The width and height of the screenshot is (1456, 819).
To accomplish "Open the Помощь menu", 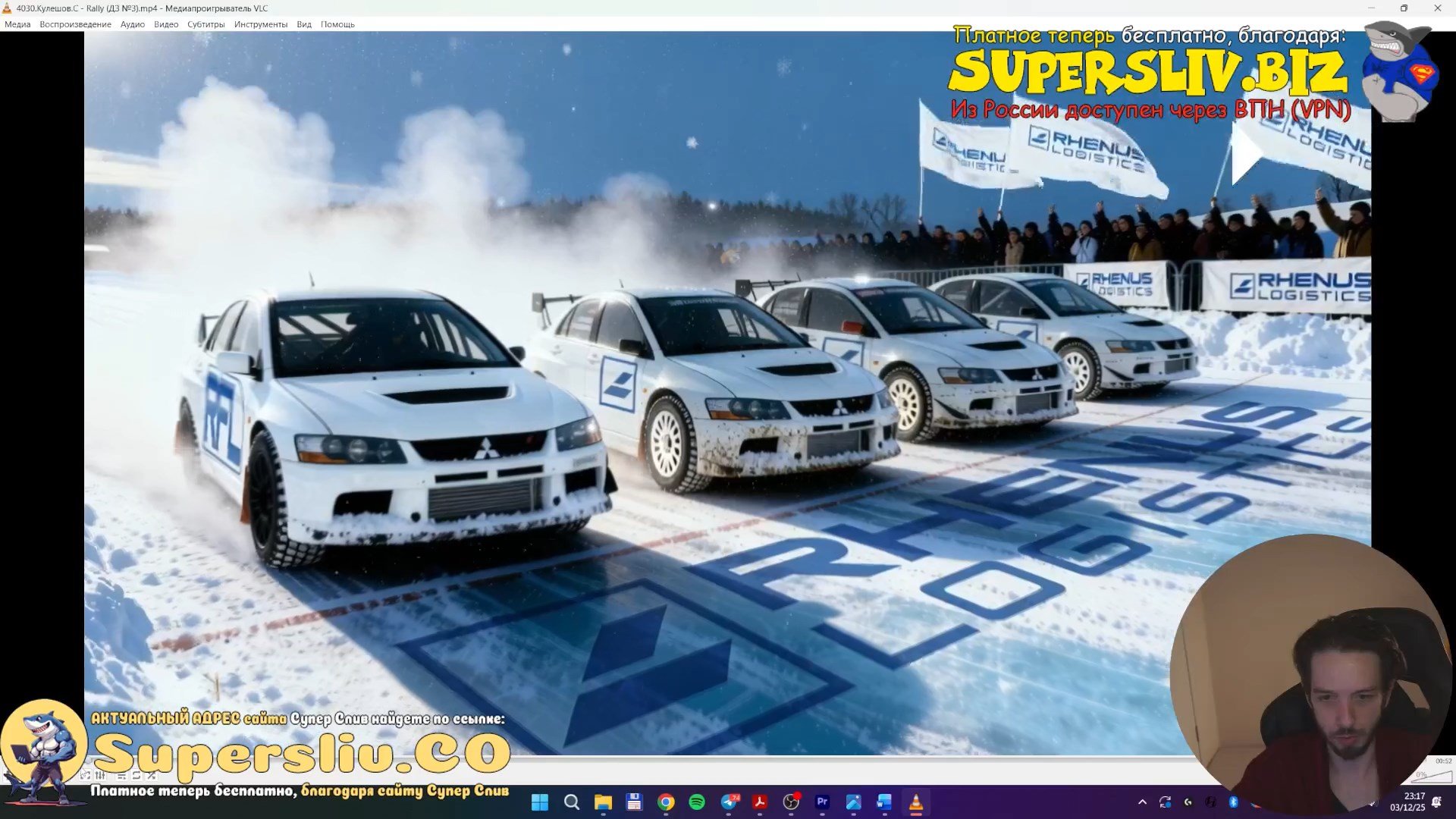I will point(337,24).
